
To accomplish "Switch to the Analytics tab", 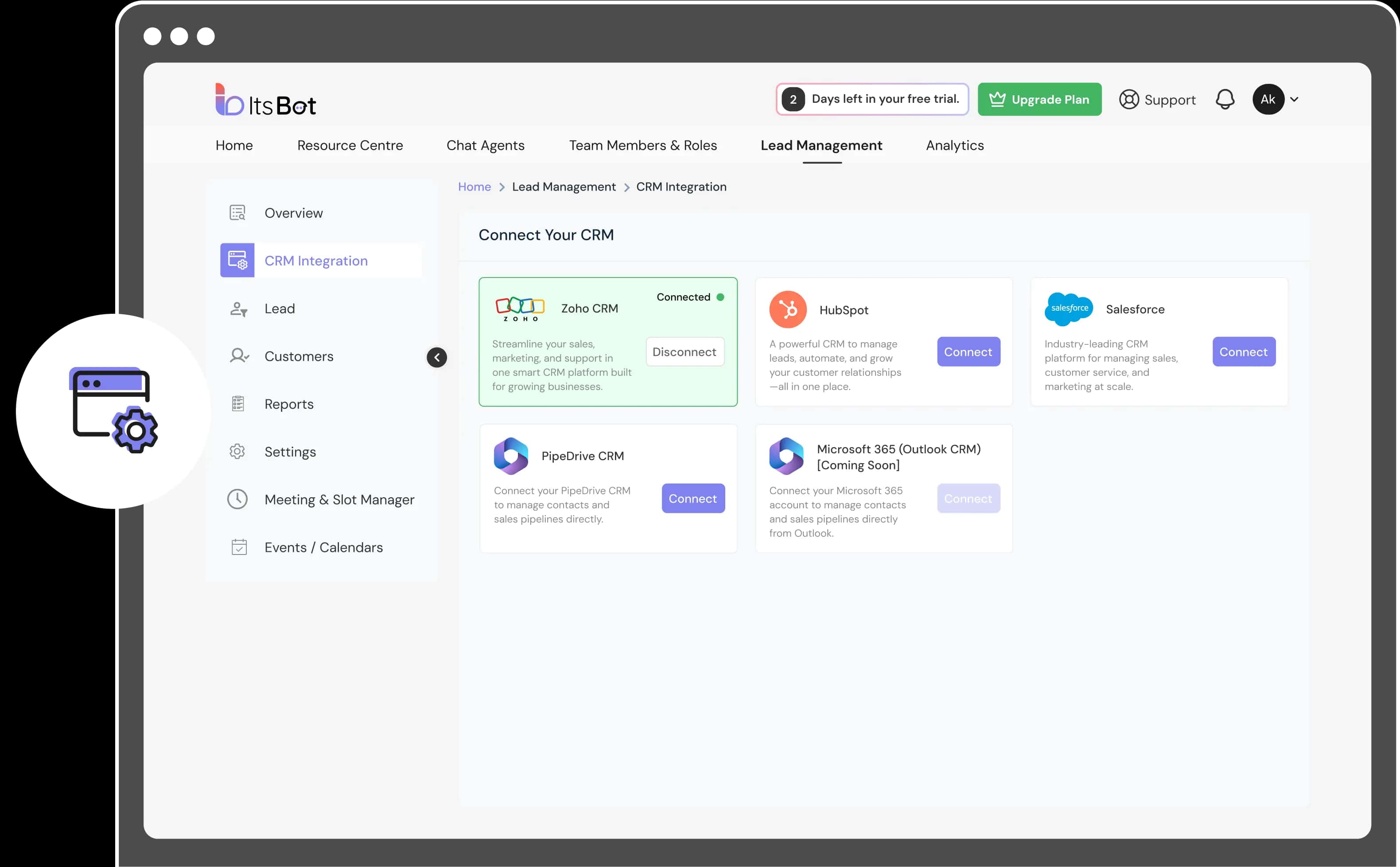I will click(x=955, y=146).
